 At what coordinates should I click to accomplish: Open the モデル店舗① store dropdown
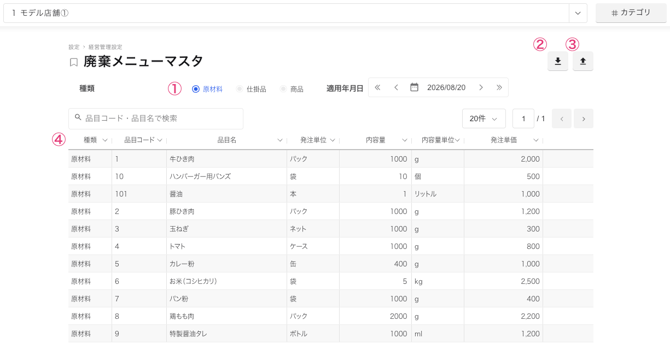[578, 13]
